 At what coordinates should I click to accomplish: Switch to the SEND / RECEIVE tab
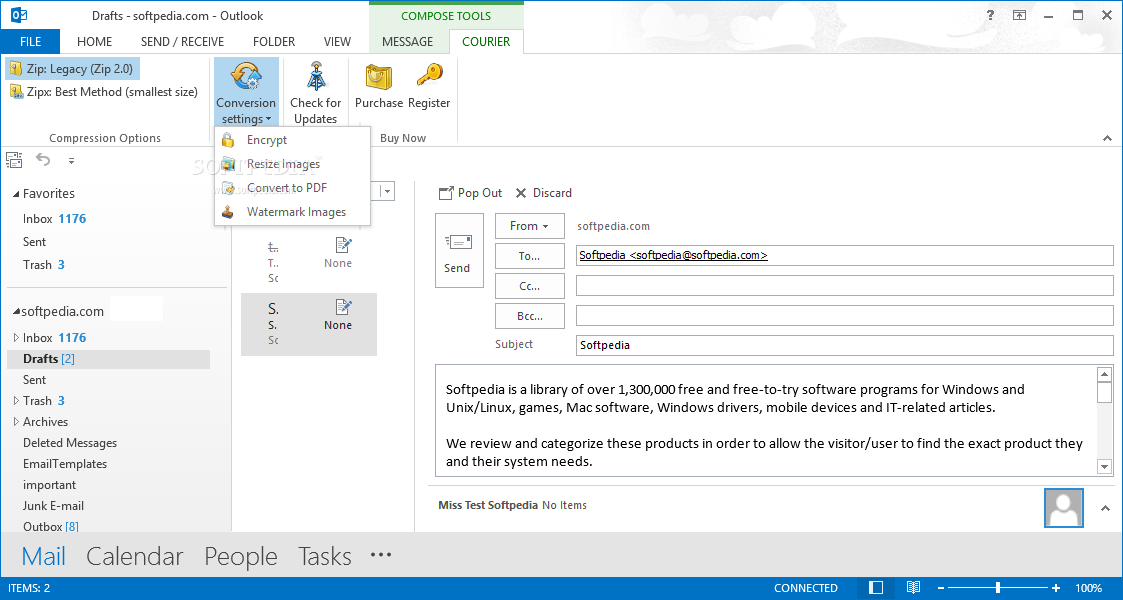(183, 42)
